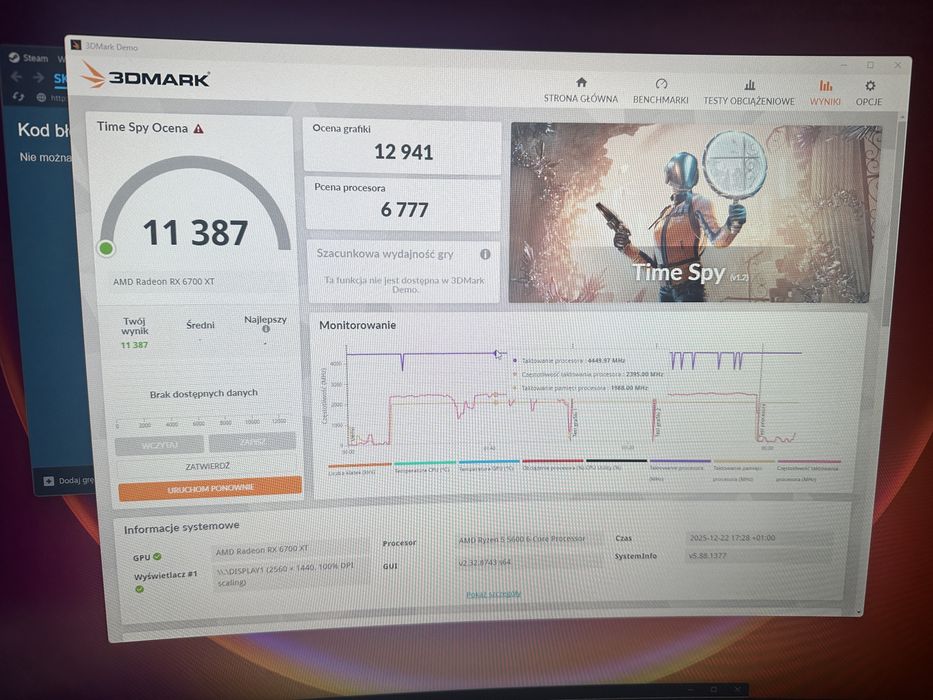Toggle the black legend line
Screen dimensions: 933x700
point(616,460)
